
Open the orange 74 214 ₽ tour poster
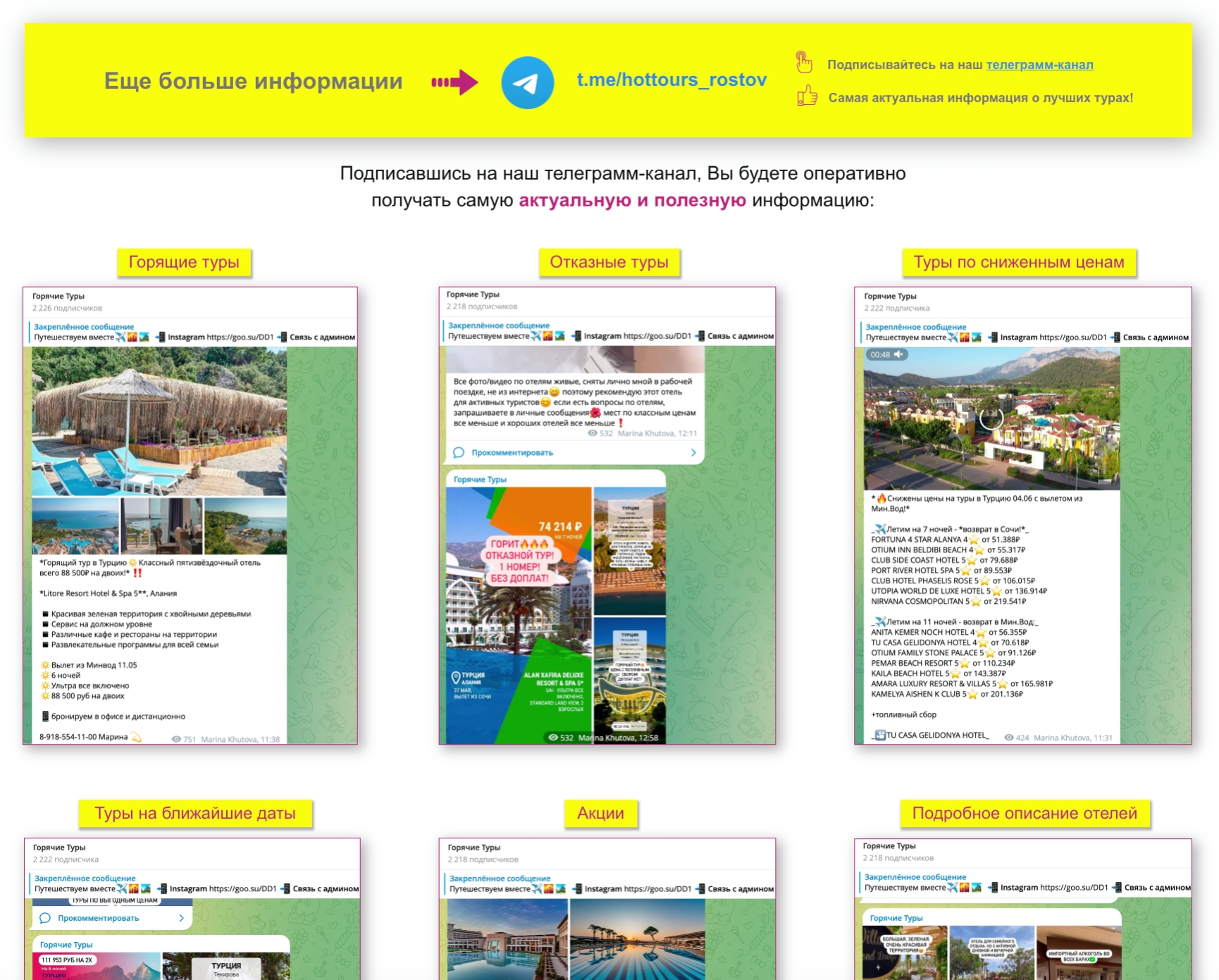coord(519,615)
